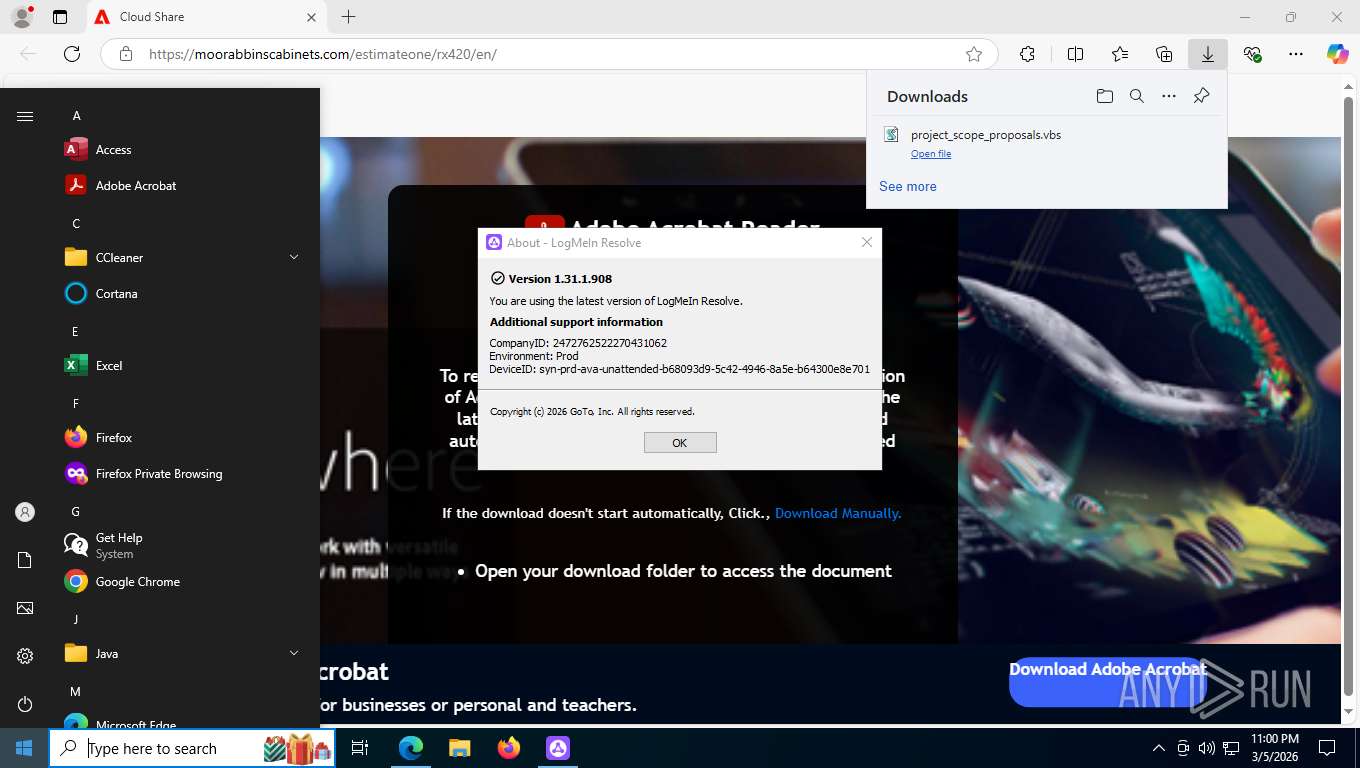1360x768 pixels.
Task: Close the About LogMeIn Resolve dialog
Action: pyautogui.click(x=867, y=242)
